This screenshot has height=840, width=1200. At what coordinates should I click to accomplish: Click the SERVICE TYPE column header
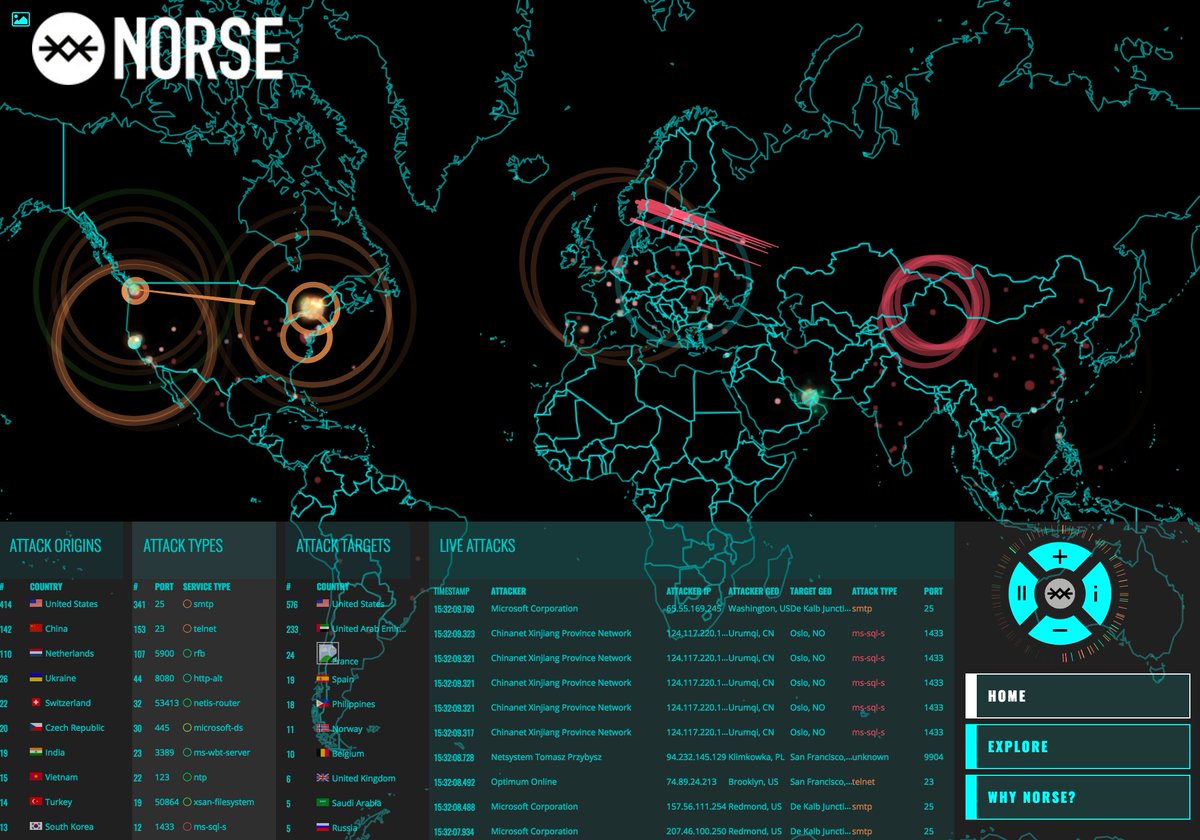click(207, 587)
